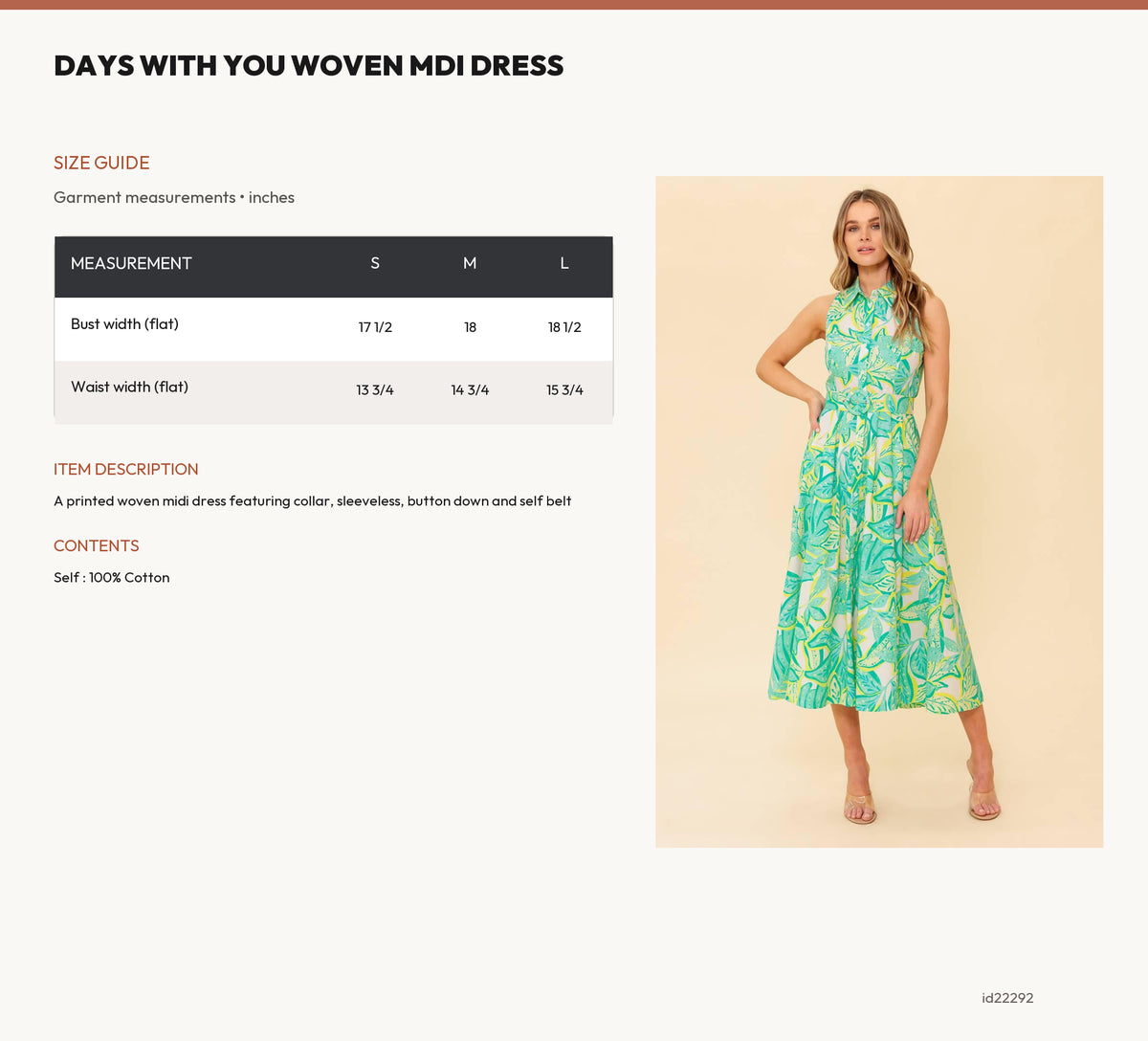Click the printed woven midi dress description text

pyautogui.click(x=313, y=500)
